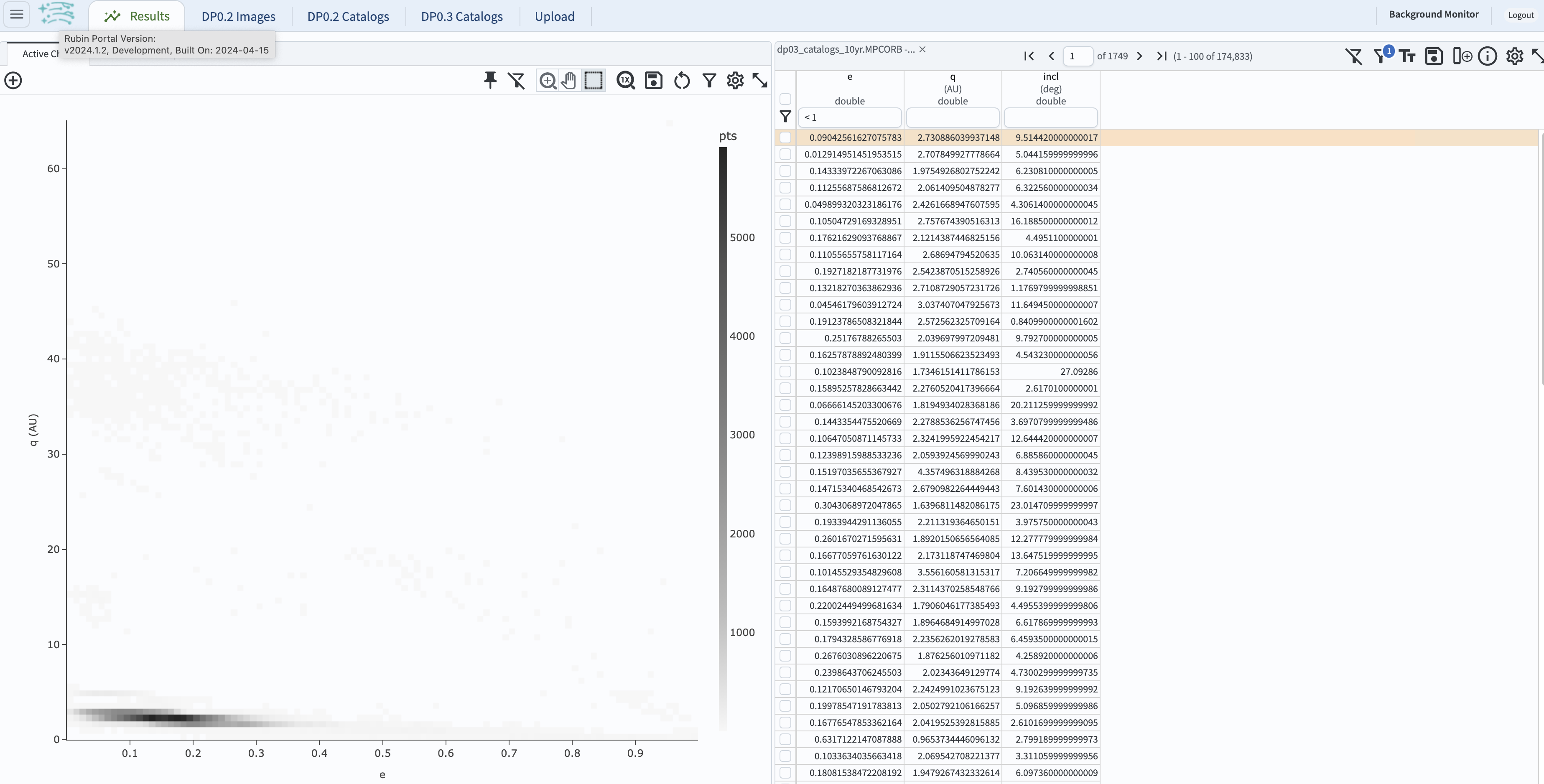This screenshot has height=784, width=1544.
Task: Jump to the last table page
Action: coord(1162,56)
